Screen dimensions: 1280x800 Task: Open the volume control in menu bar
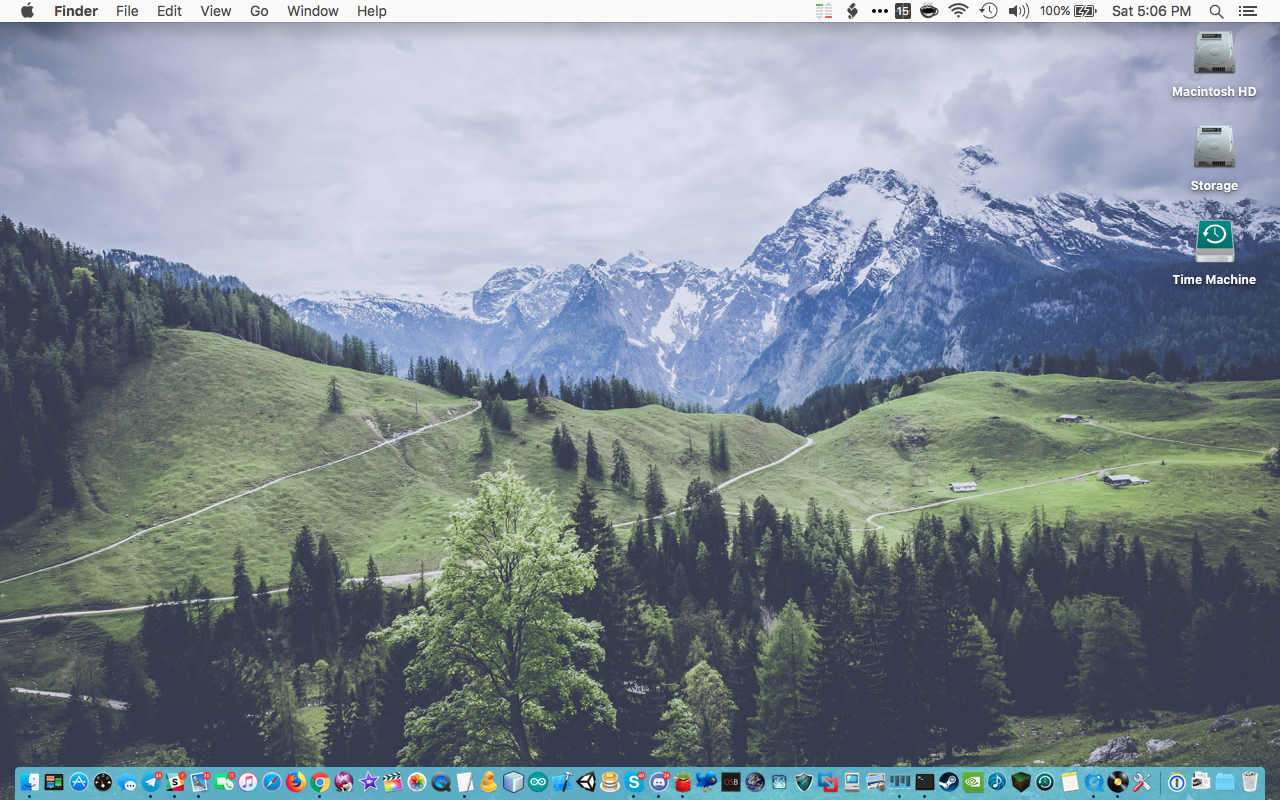tap(1018, 11)
